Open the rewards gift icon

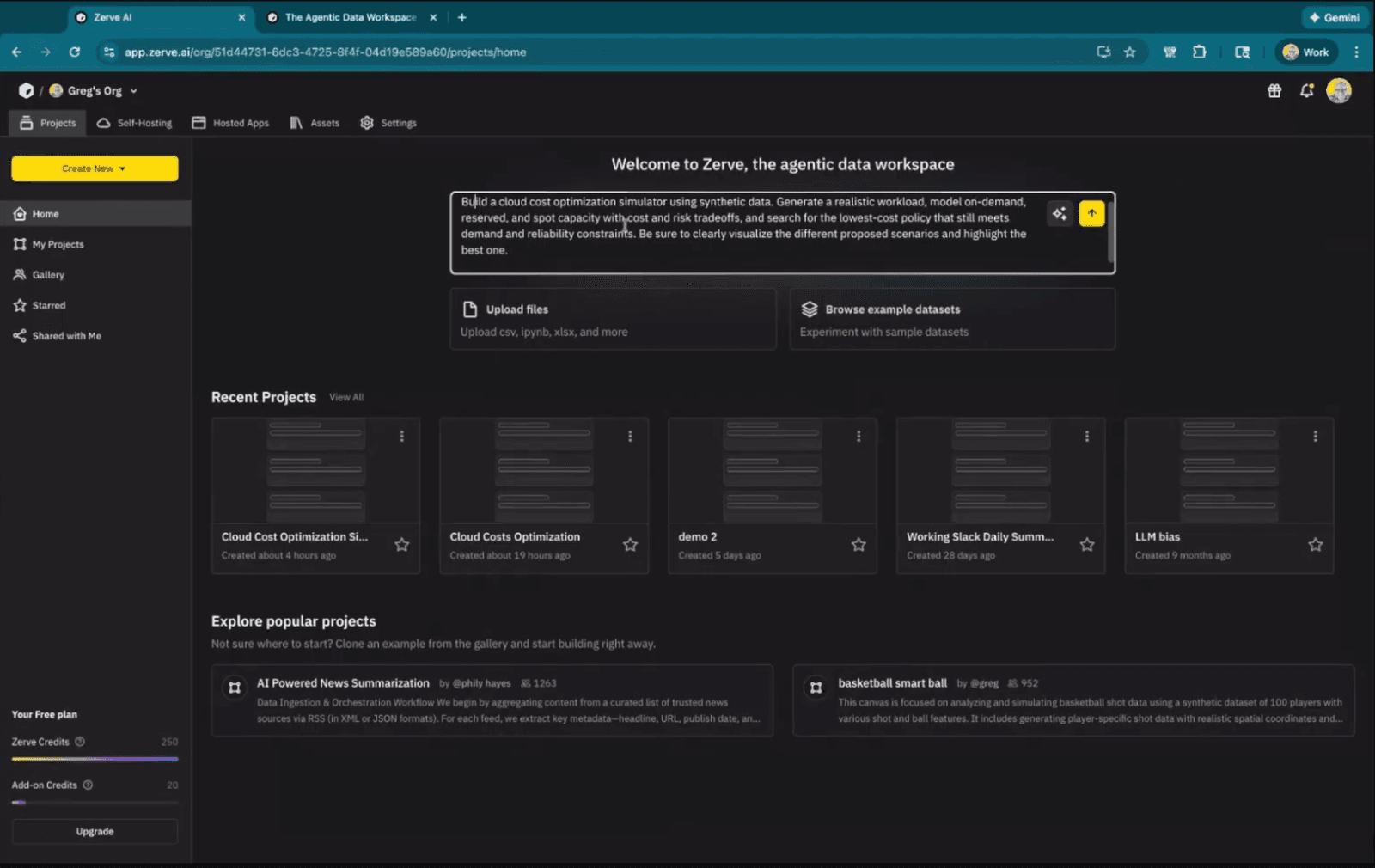1274,90
